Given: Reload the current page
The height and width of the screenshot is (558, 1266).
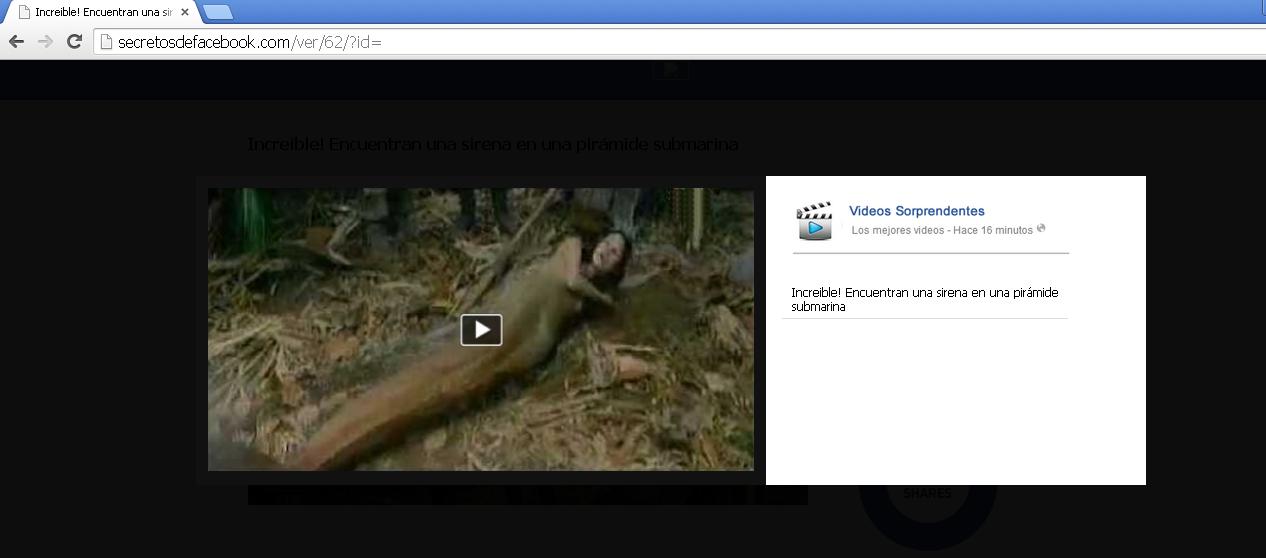Looking at the screenshot, I should (73, 41).
